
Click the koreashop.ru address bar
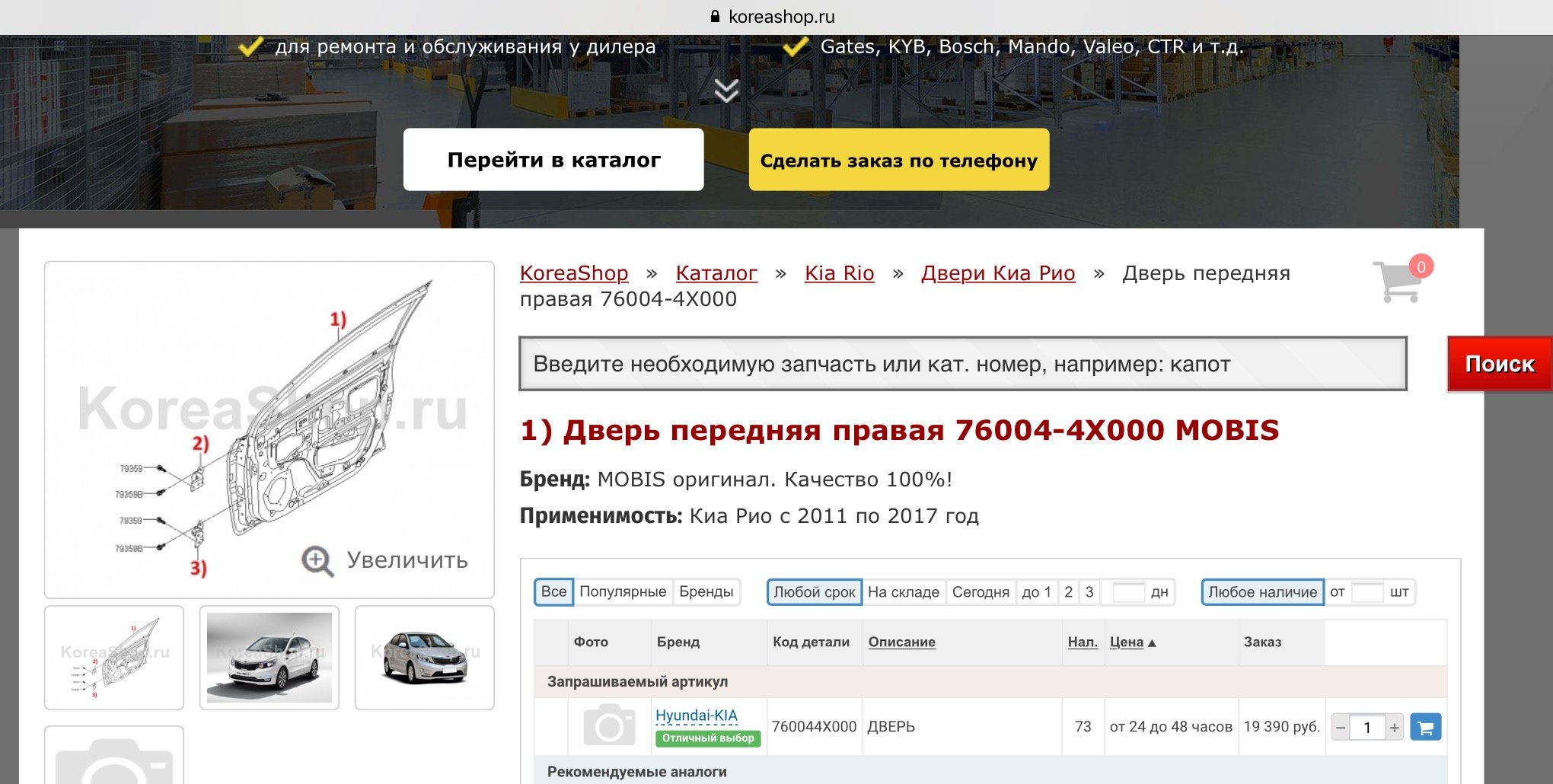point(773,17)
